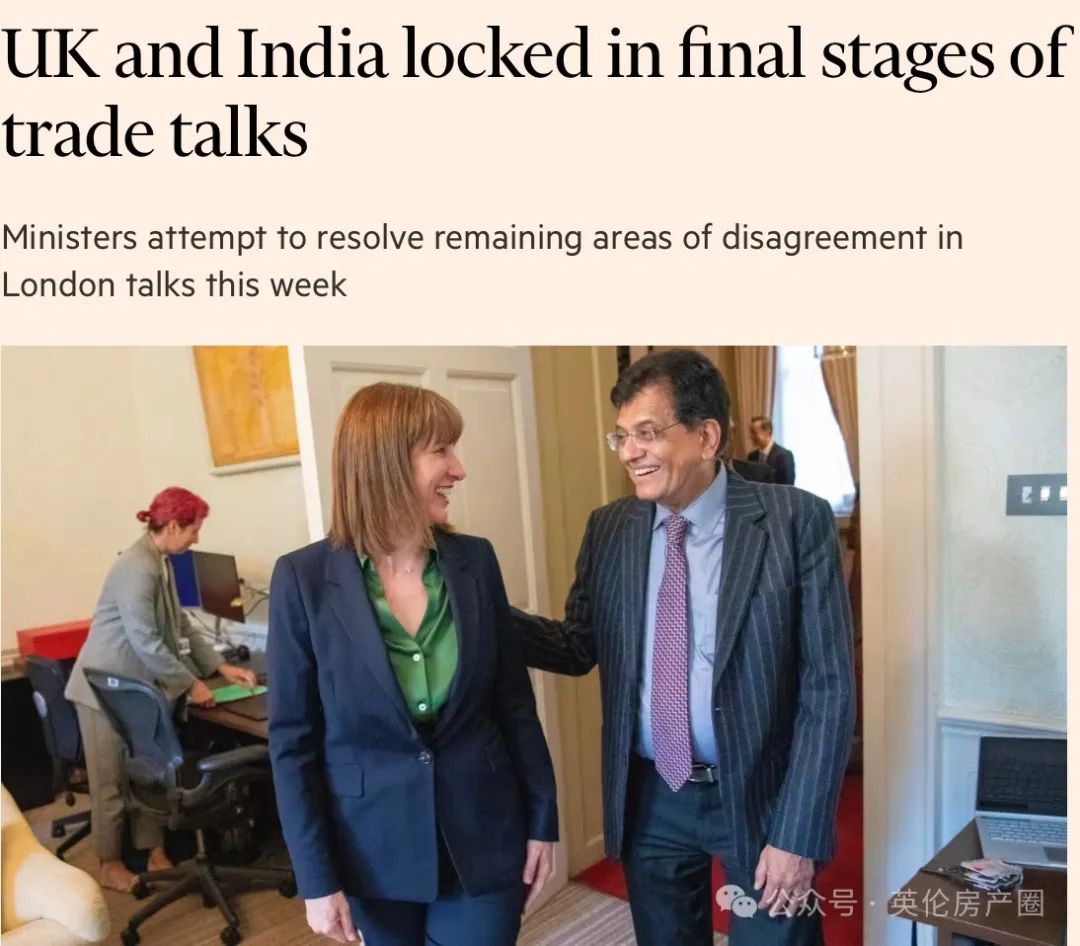This screenshot has height=946, width=1080.
Task: Click the man standing in the background doorway
Action: pos(770,451)
